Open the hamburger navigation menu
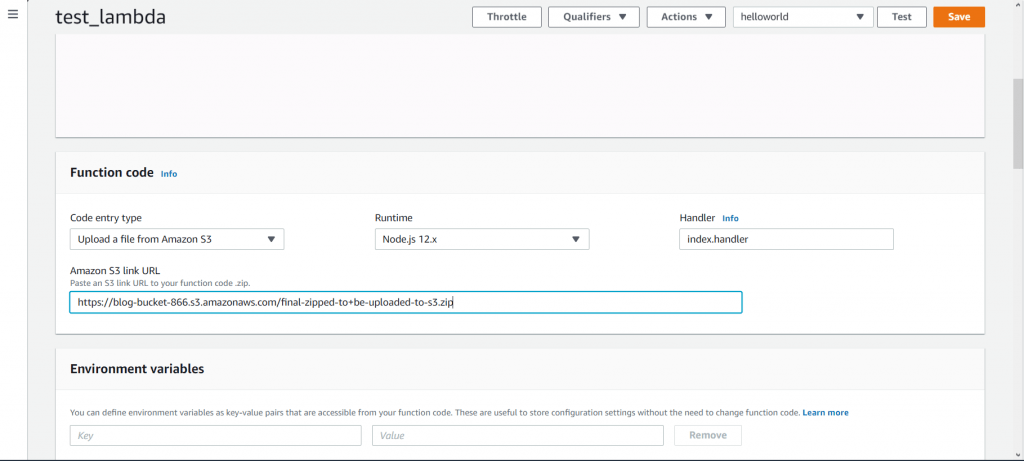This screenshot has height=461, width=1024. [13, 16]
